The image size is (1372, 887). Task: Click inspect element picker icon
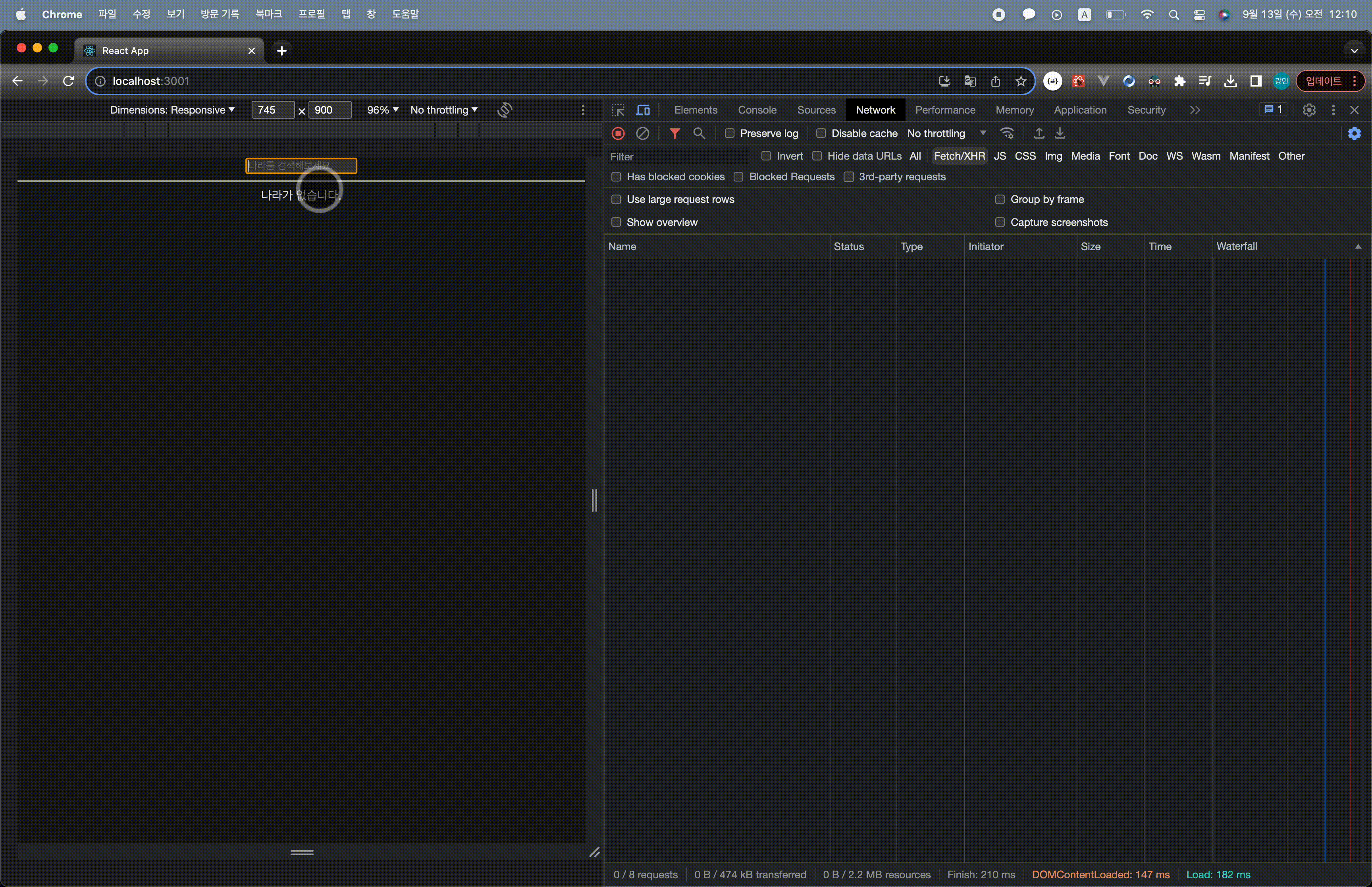pyautogui.click(x=618, y=110)
